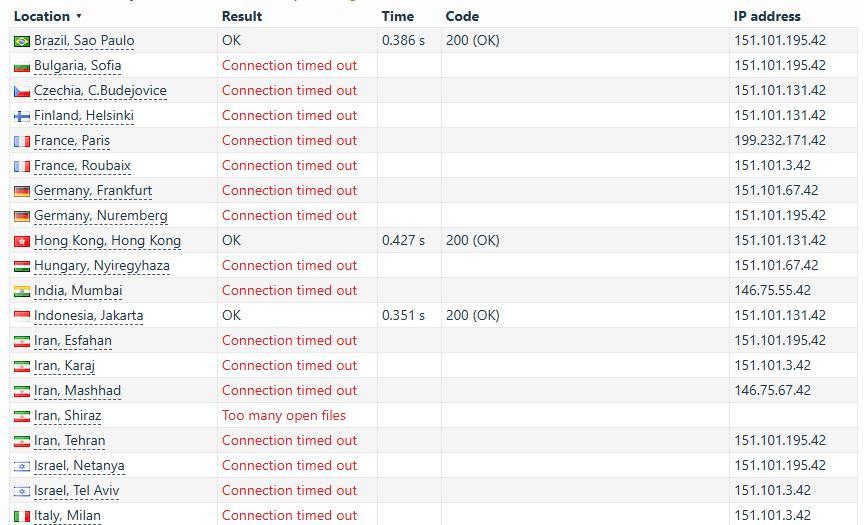Viewport: 864px width, 525px height.
Task: Open the Iran, Shiraz location link
Action: tap(67, 415)
